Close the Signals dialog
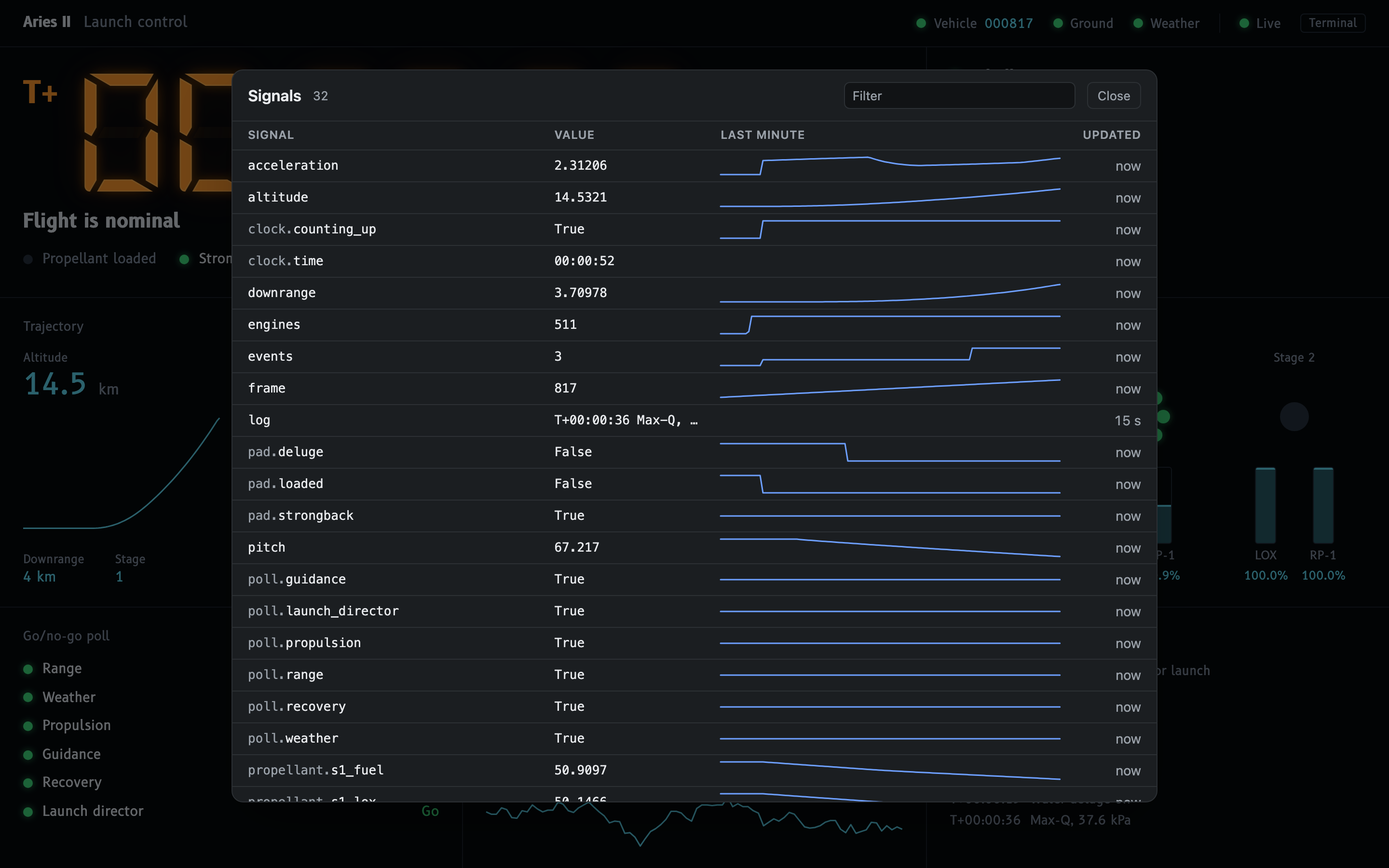1389x868 pixels. point(1114,95)
